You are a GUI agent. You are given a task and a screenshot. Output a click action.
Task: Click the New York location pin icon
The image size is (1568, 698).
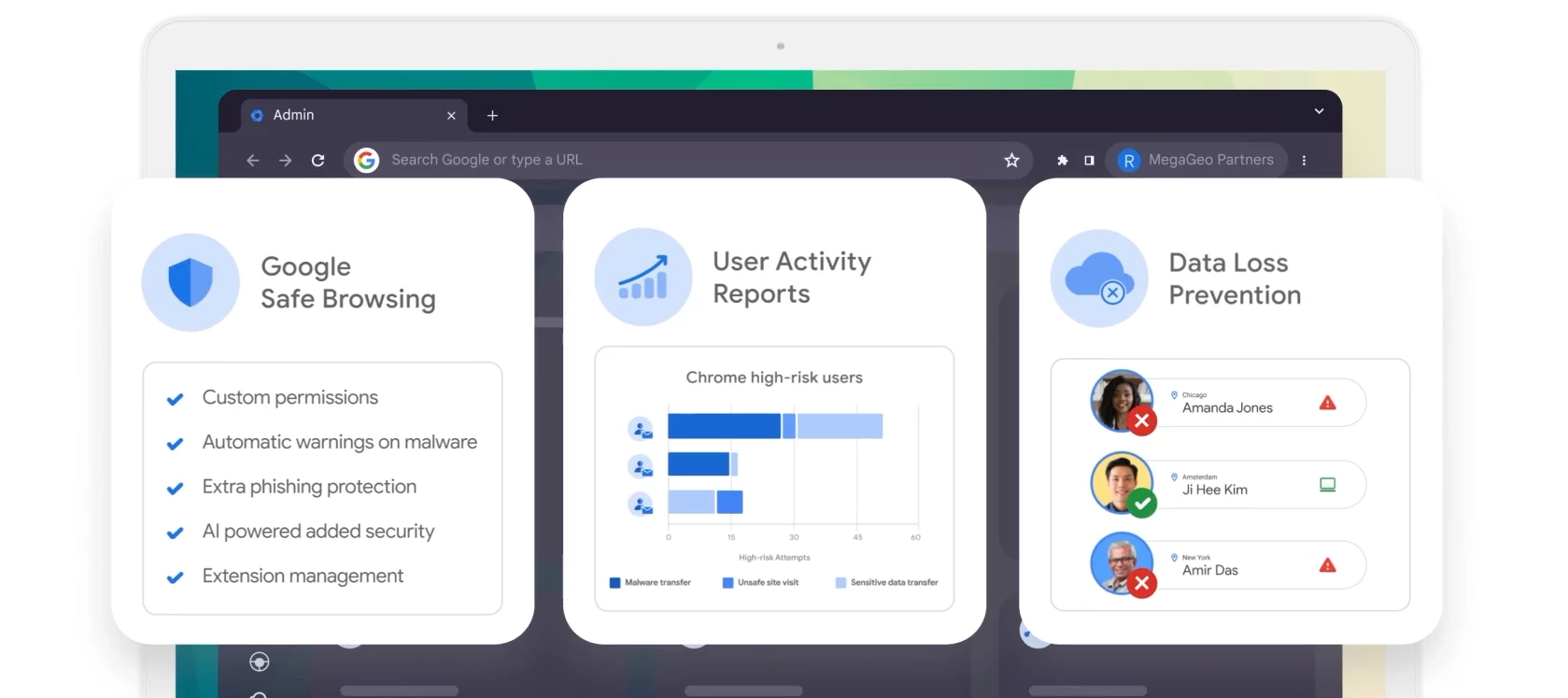coord(1174,558)
